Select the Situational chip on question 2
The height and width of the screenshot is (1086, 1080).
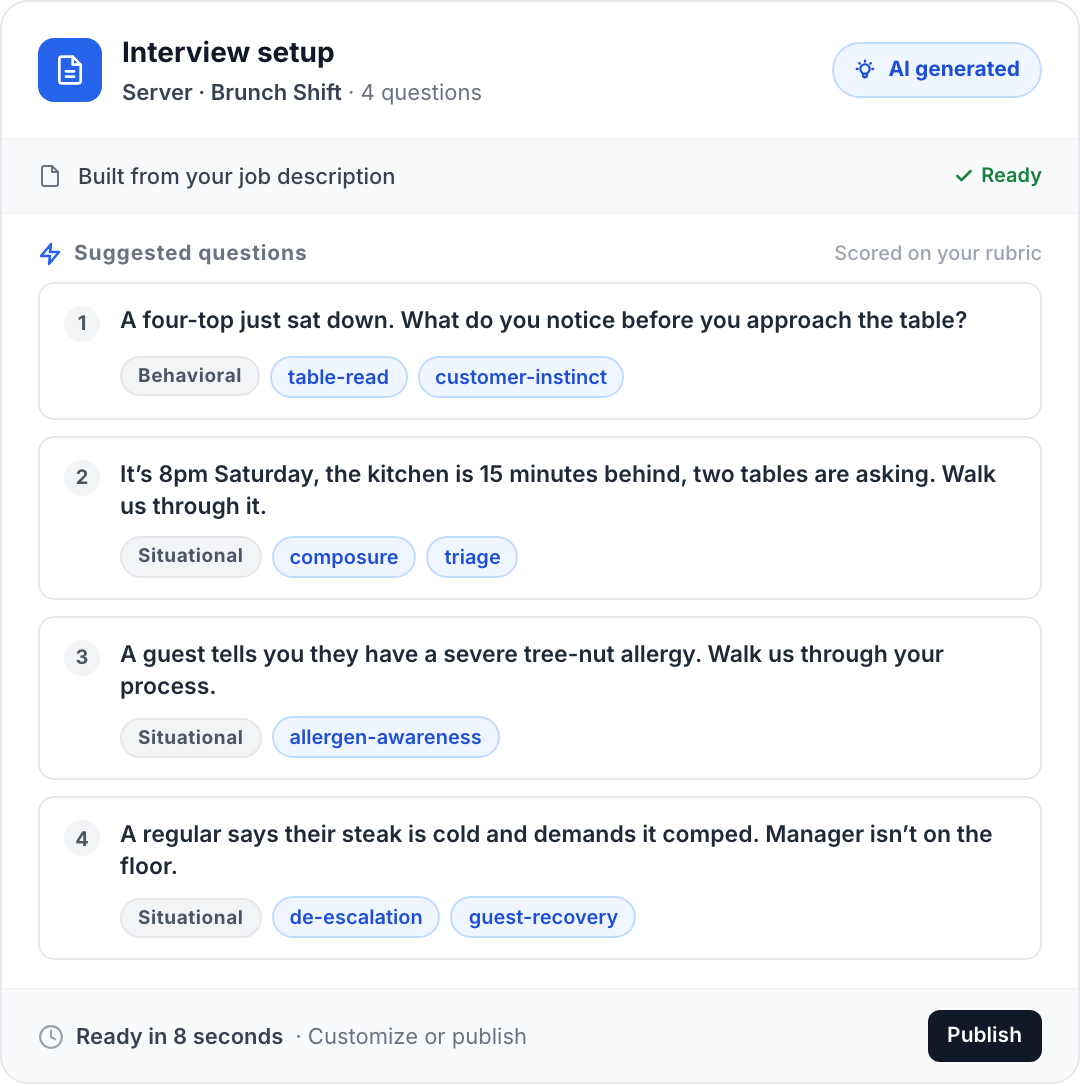(x=190, y=556)
